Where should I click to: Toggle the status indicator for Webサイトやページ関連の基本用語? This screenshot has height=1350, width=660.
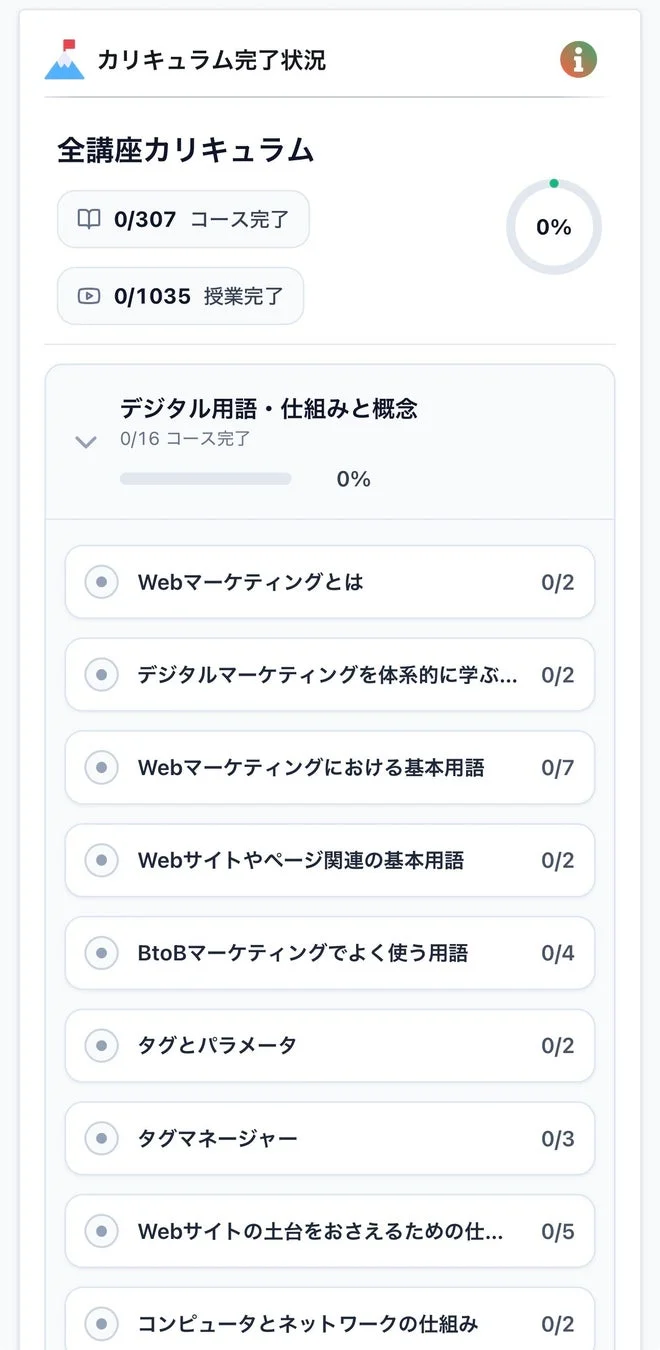pyautogui.click(x=100, y=860)
